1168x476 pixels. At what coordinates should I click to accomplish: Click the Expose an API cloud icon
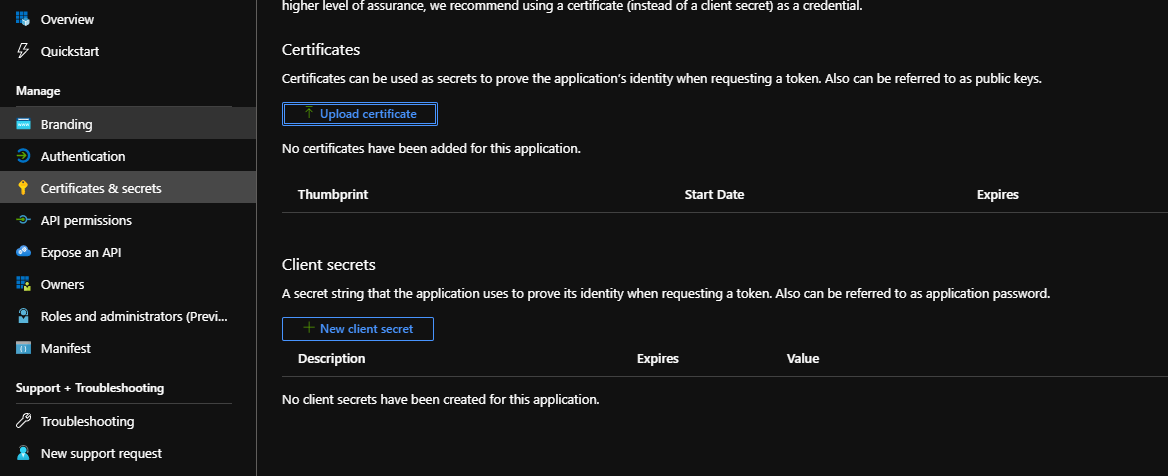pyautogui.click(x=23, y=252)
